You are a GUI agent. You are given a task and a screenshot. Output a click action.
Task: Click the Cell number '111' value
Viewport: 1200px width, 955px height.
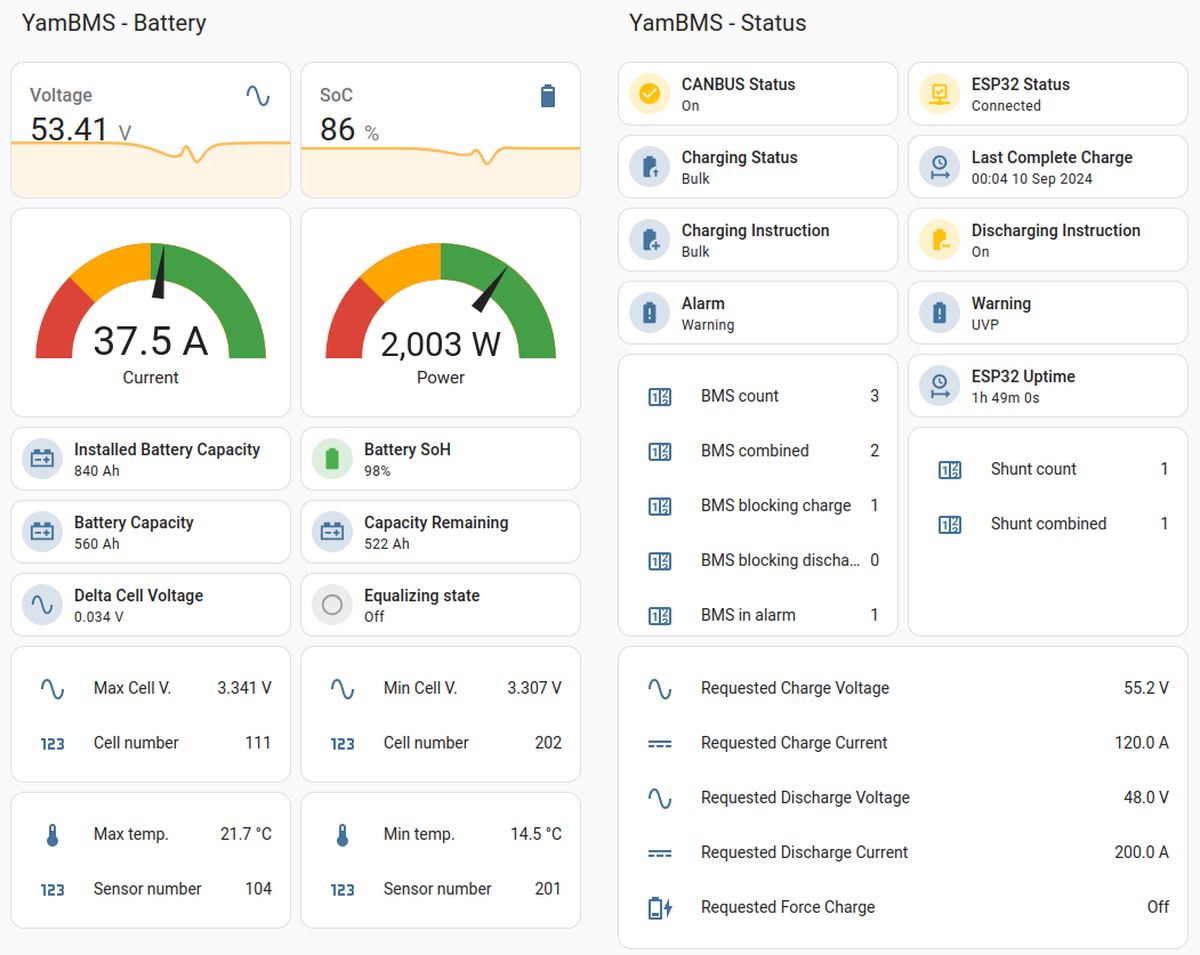coord(258,743)
